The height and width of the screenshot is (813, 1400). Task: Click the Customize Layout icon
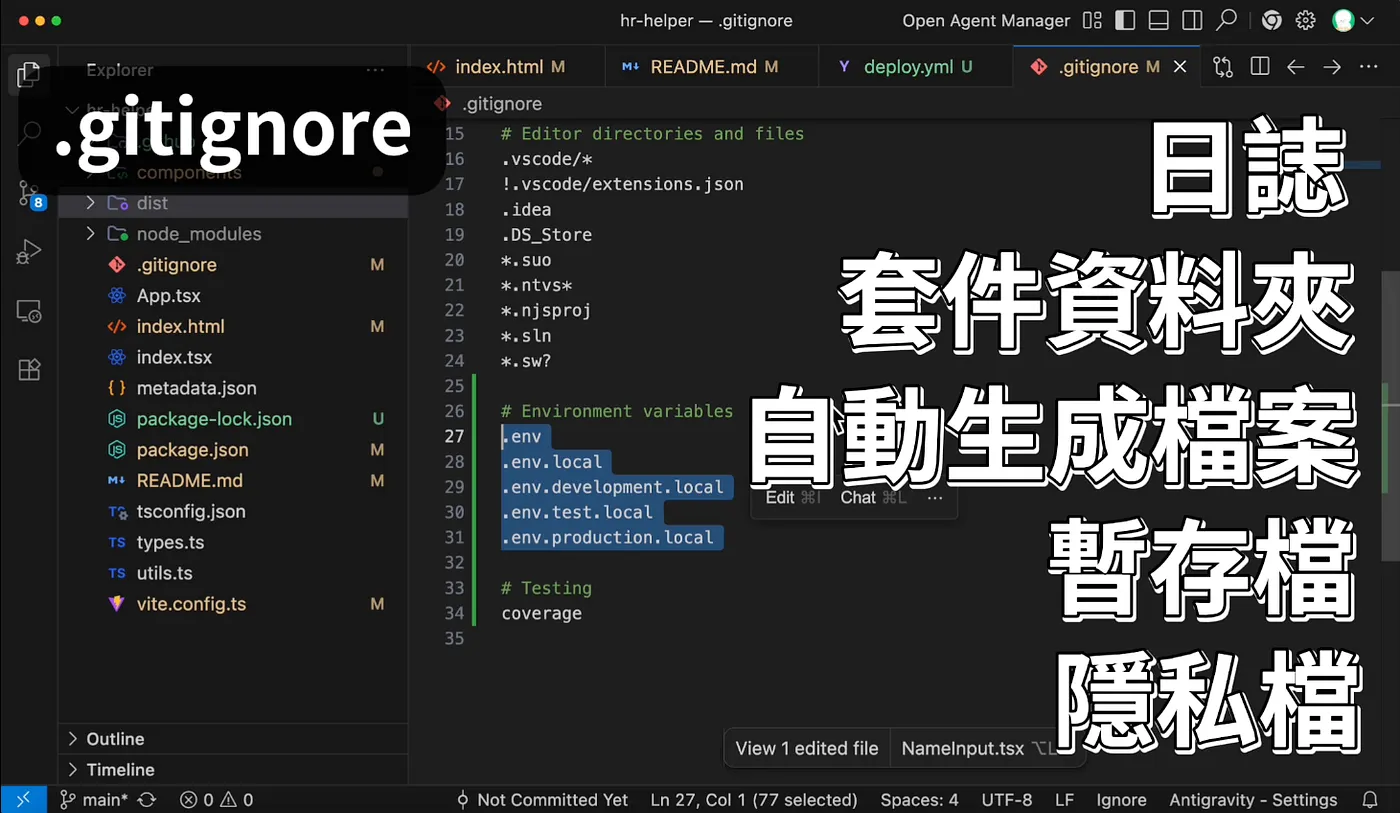(1092, 20)
